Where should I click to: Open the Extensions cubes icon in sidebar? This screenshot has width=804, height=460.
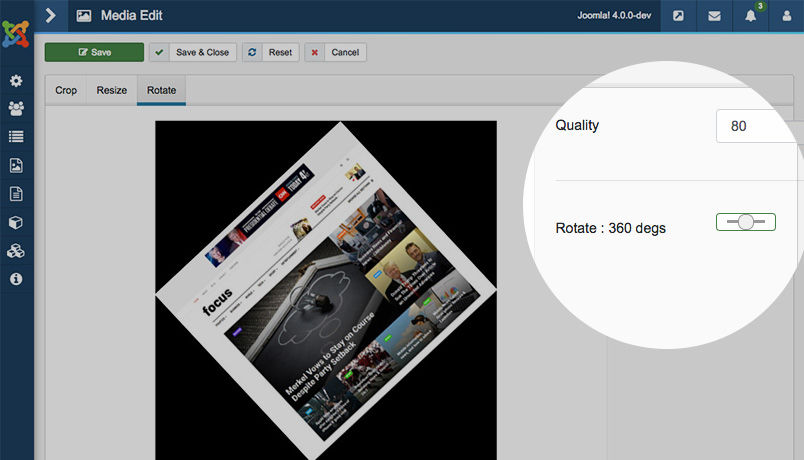16,250
